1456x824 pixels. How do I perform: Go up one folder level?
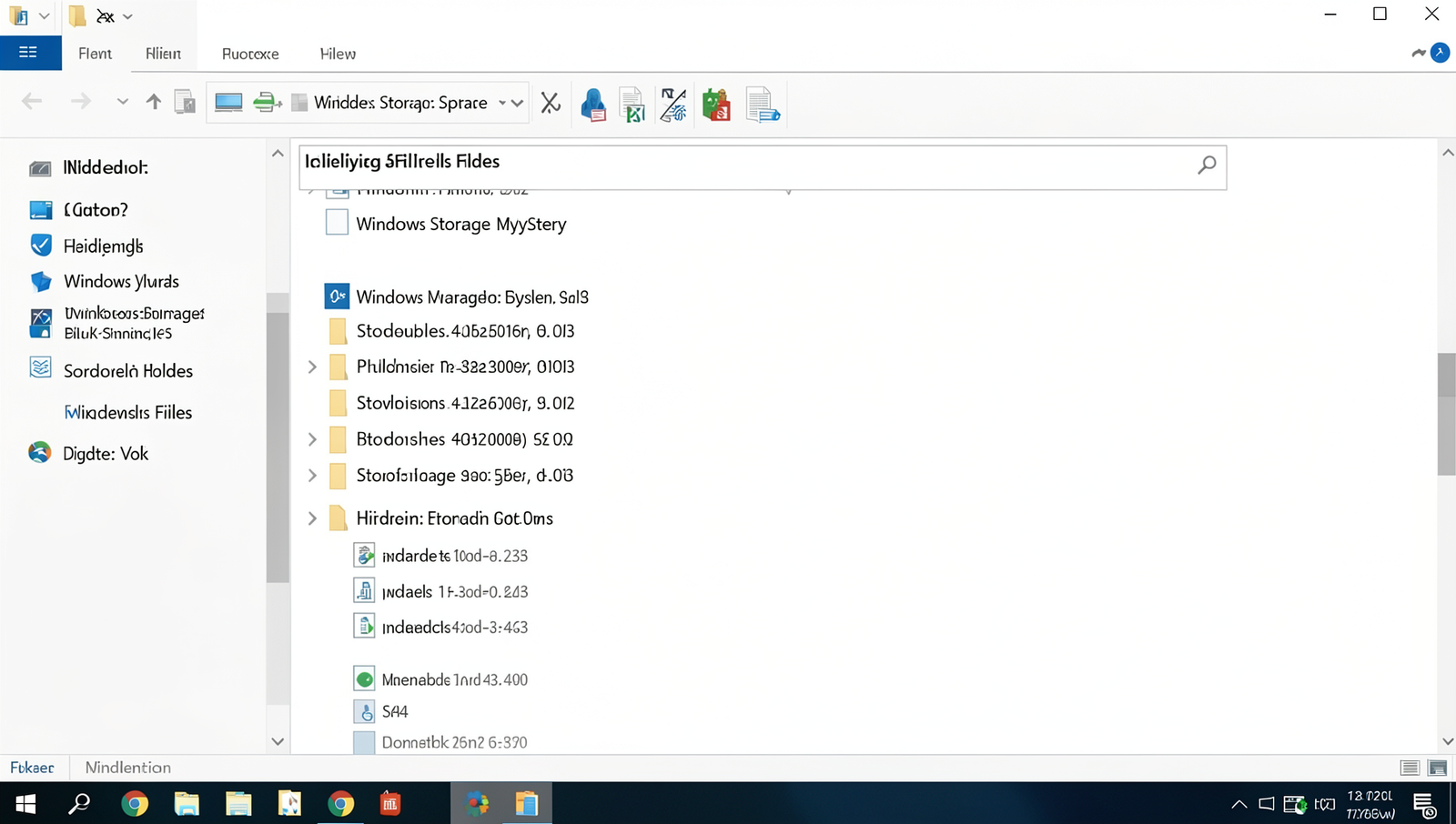tap(154, 102)
